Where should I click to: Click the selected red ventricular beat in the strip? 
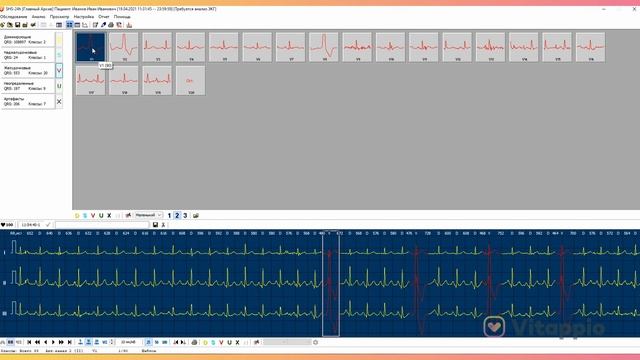coord(331,283)
